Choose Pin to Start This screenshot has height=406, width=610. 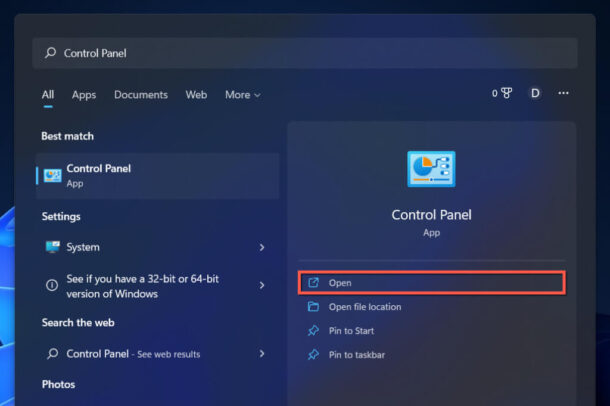tap(432, 331)
